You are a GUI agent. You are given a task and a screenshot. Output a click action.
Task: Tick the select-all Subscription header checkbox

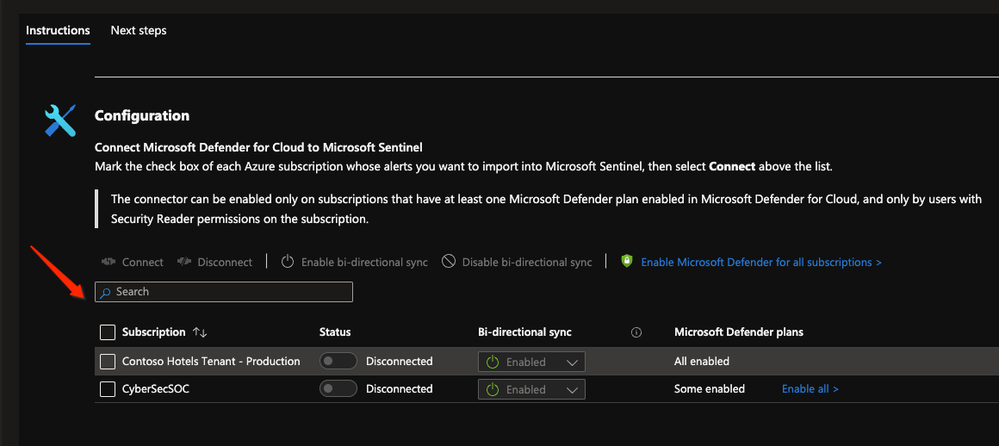[x=108, y=333]
